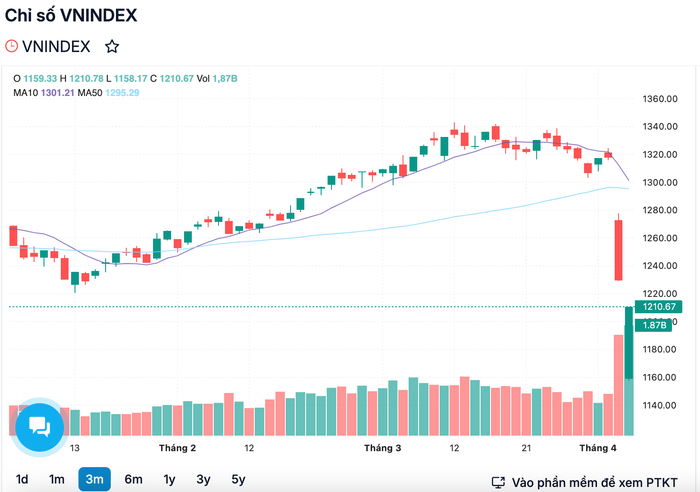Click the MA10 indicator value 1301.21
700x492 pixels.
58,93
